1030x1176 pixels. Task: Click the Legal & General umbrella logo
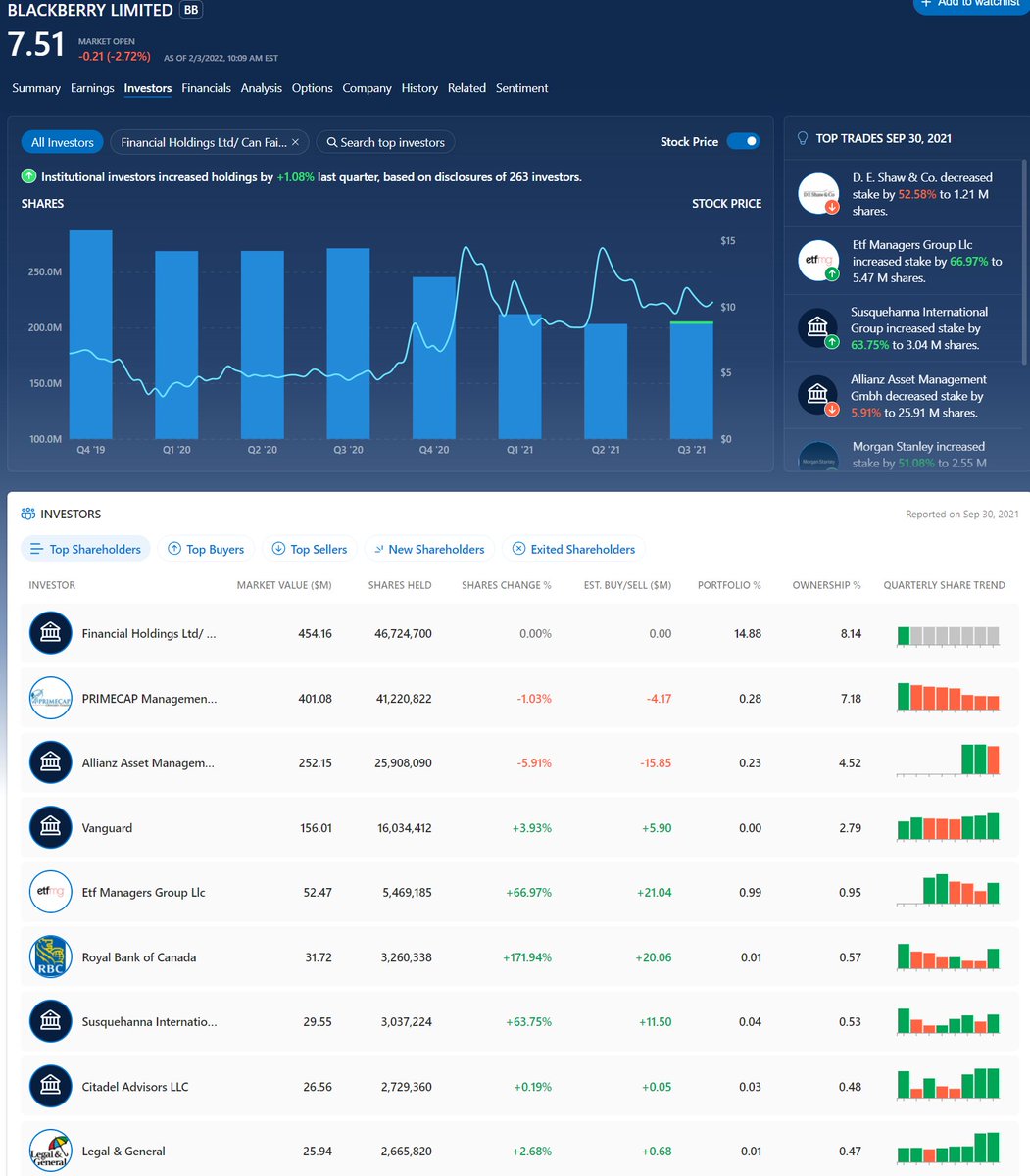50,1151
